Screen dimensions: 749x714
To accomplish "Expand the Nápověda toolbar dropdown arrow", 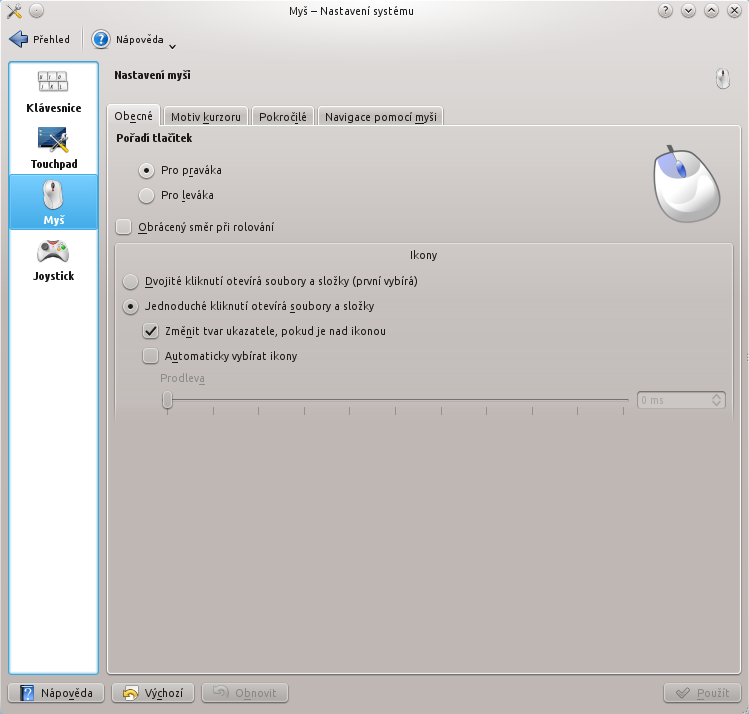I will (172, 46).
